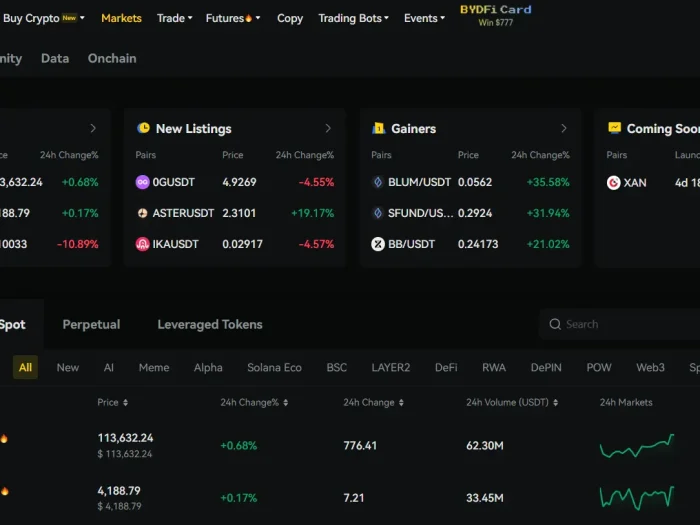Open the first row's 24h market chart
The height and width of the screenshot is (525, 700).
click(x=636, y=446)
